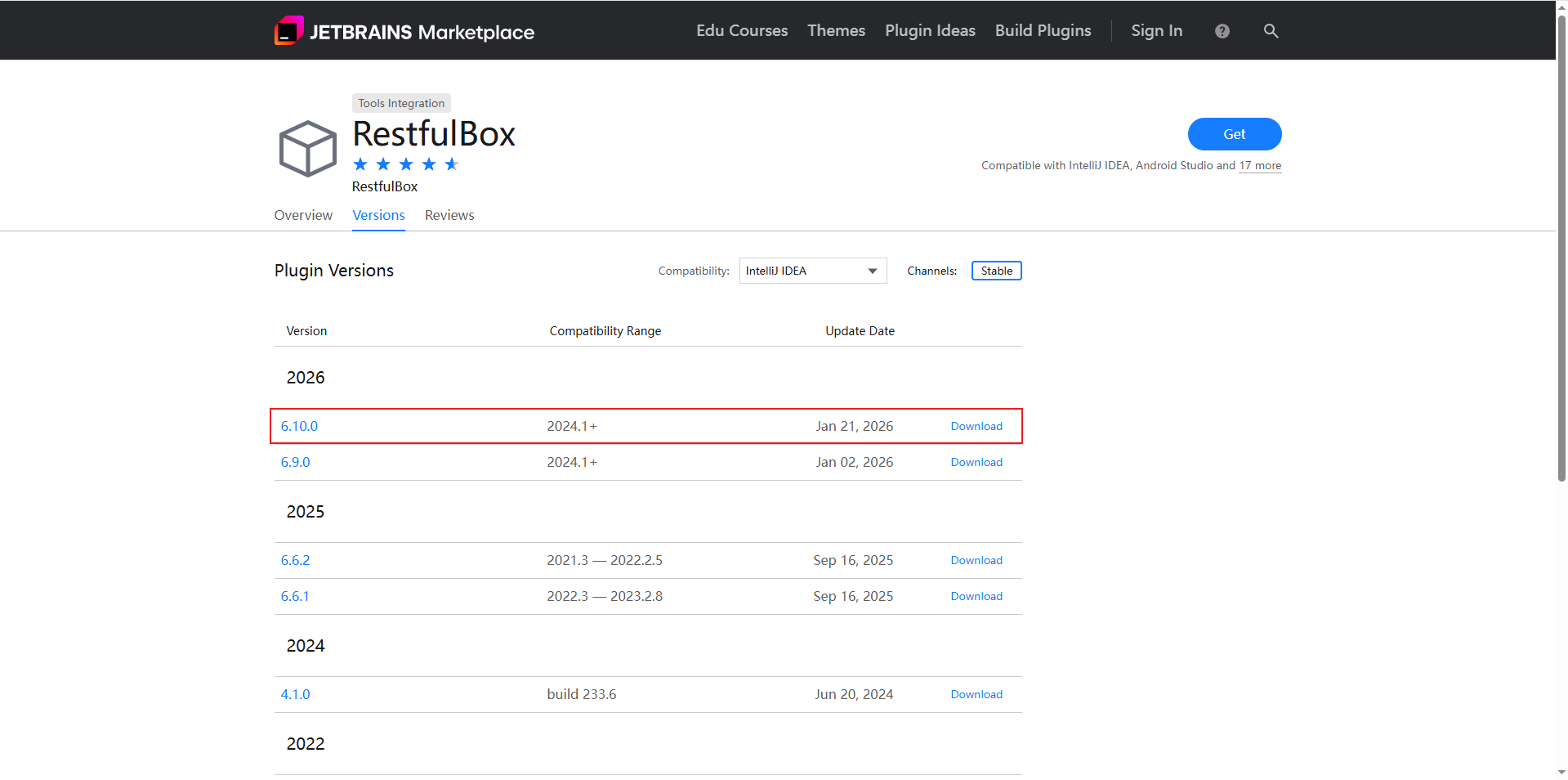Click the Version column header
The image size is (1568, 780).
(x=306, y=331)
